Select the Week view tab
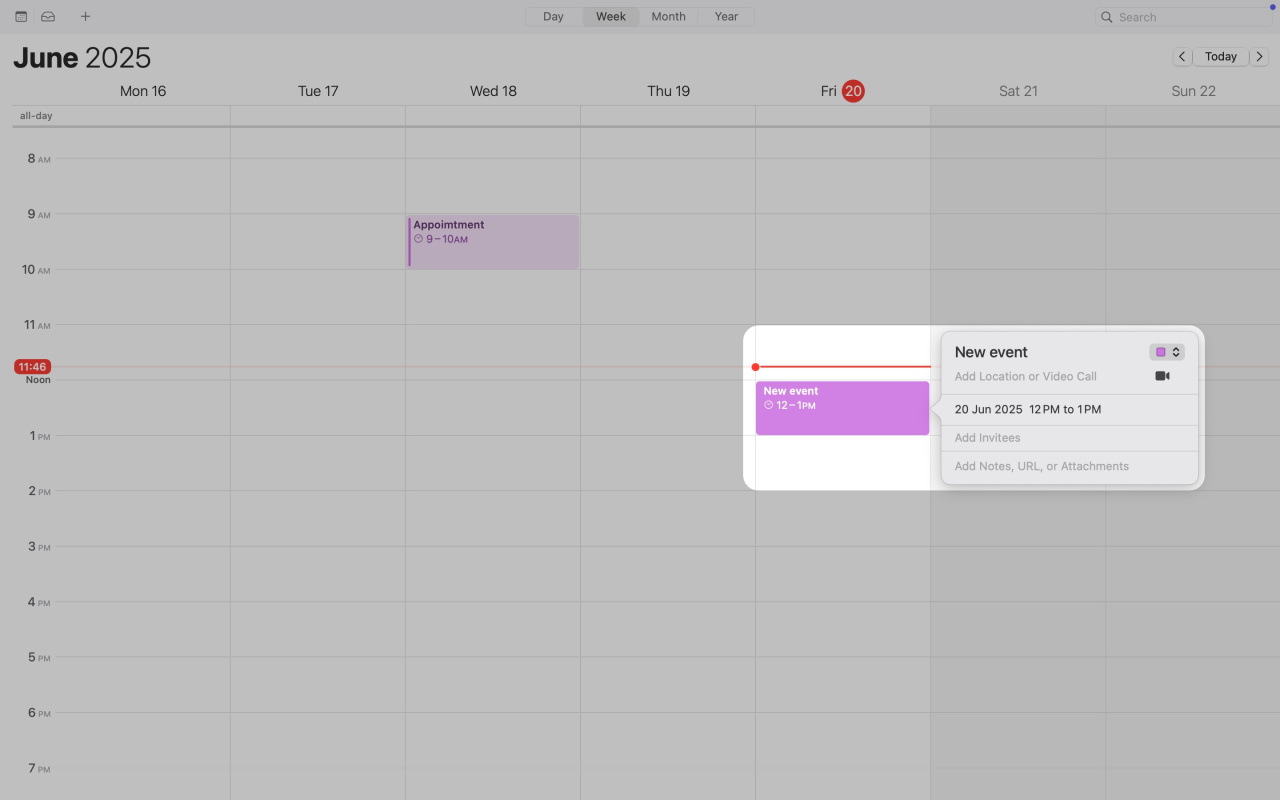Screen dimensions: 1280x800 click(x=611, y=17)
